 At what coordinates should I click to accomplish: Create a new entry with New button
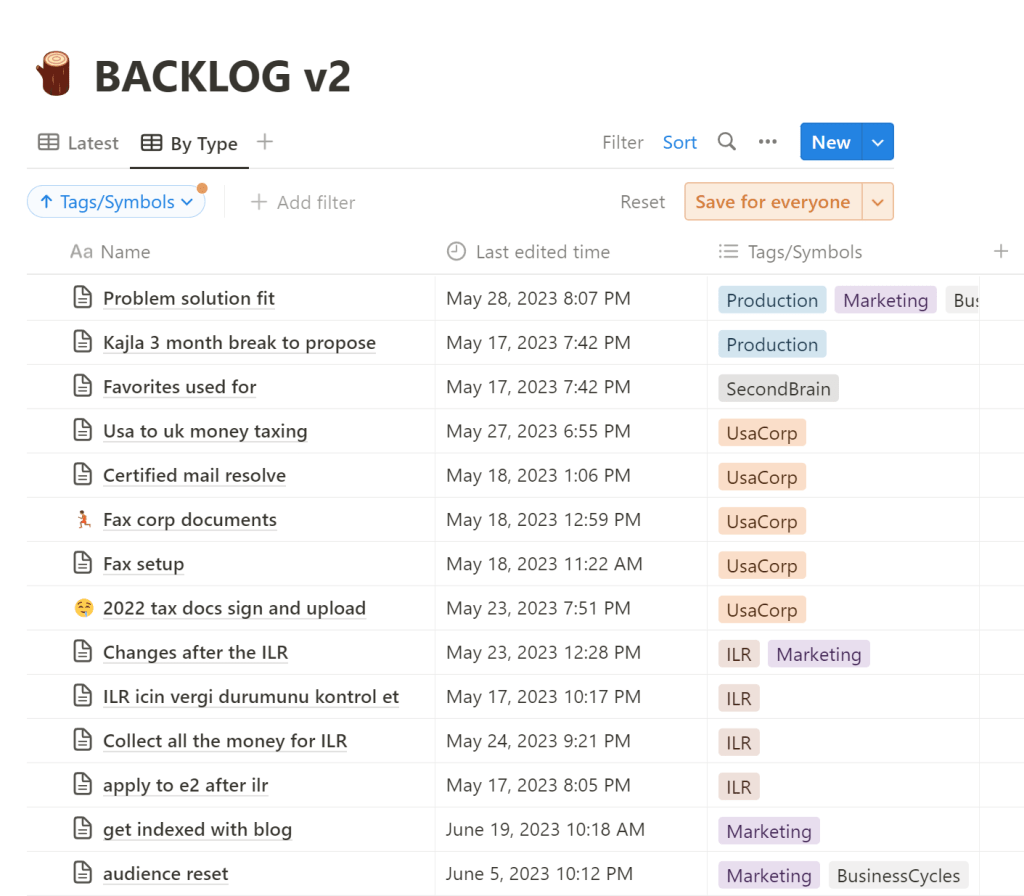(831, 142)
